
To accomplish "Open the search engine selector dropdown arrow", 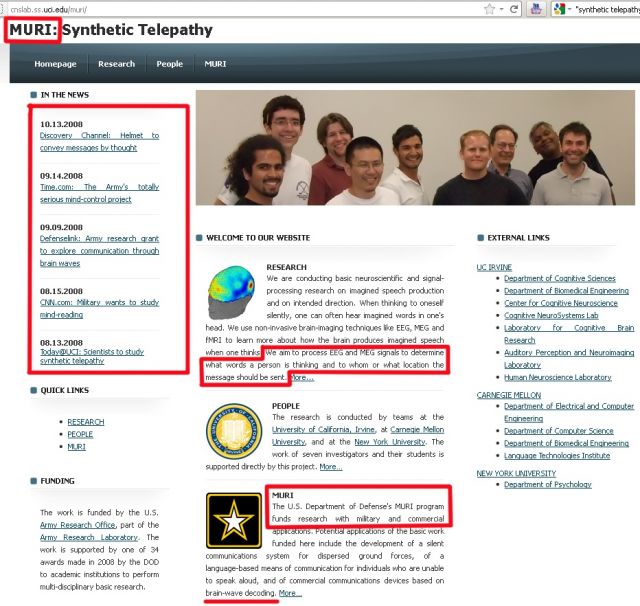I will tap(569, 9).
